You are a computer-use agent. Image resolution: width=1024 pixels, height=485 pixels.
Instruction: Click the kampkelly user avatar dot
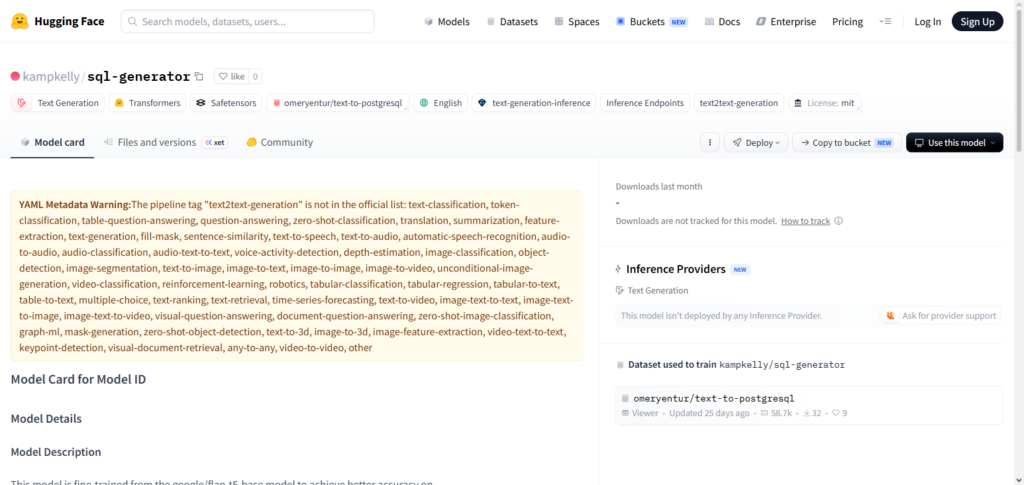[15, 76]
